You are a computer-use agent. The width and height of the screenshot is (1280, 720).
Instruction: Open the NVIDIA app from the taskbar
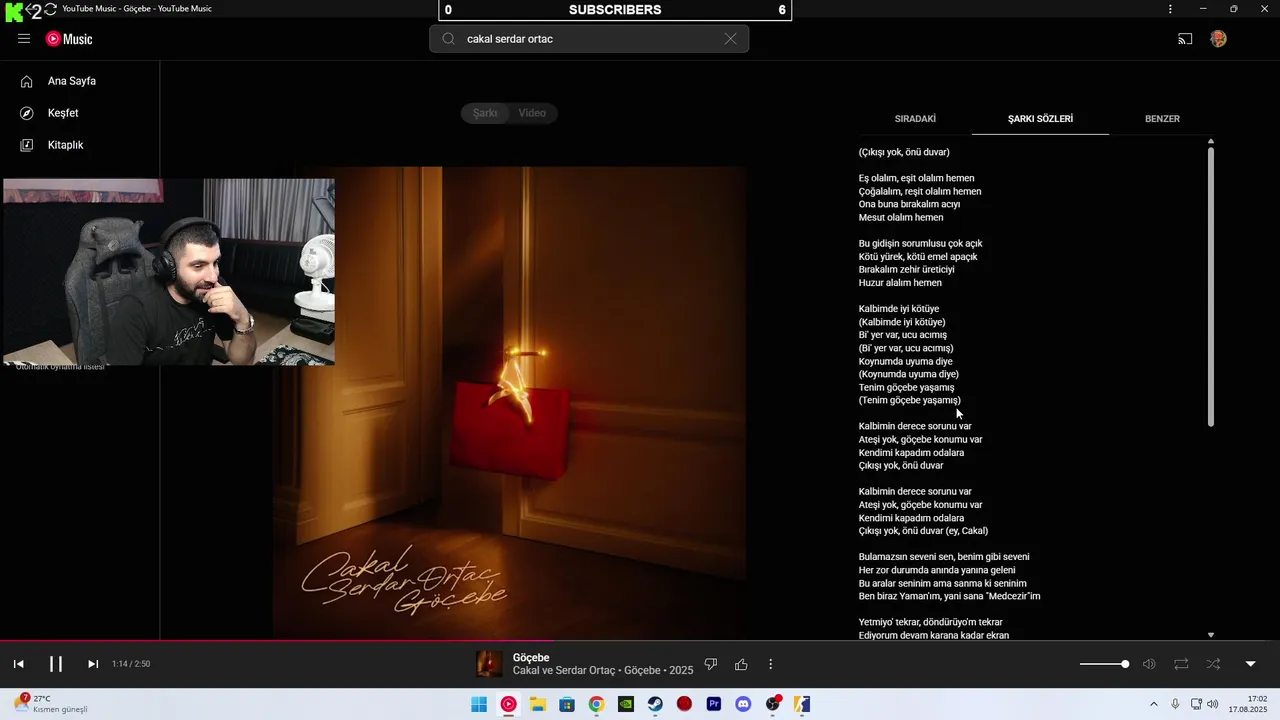point(626,704)
